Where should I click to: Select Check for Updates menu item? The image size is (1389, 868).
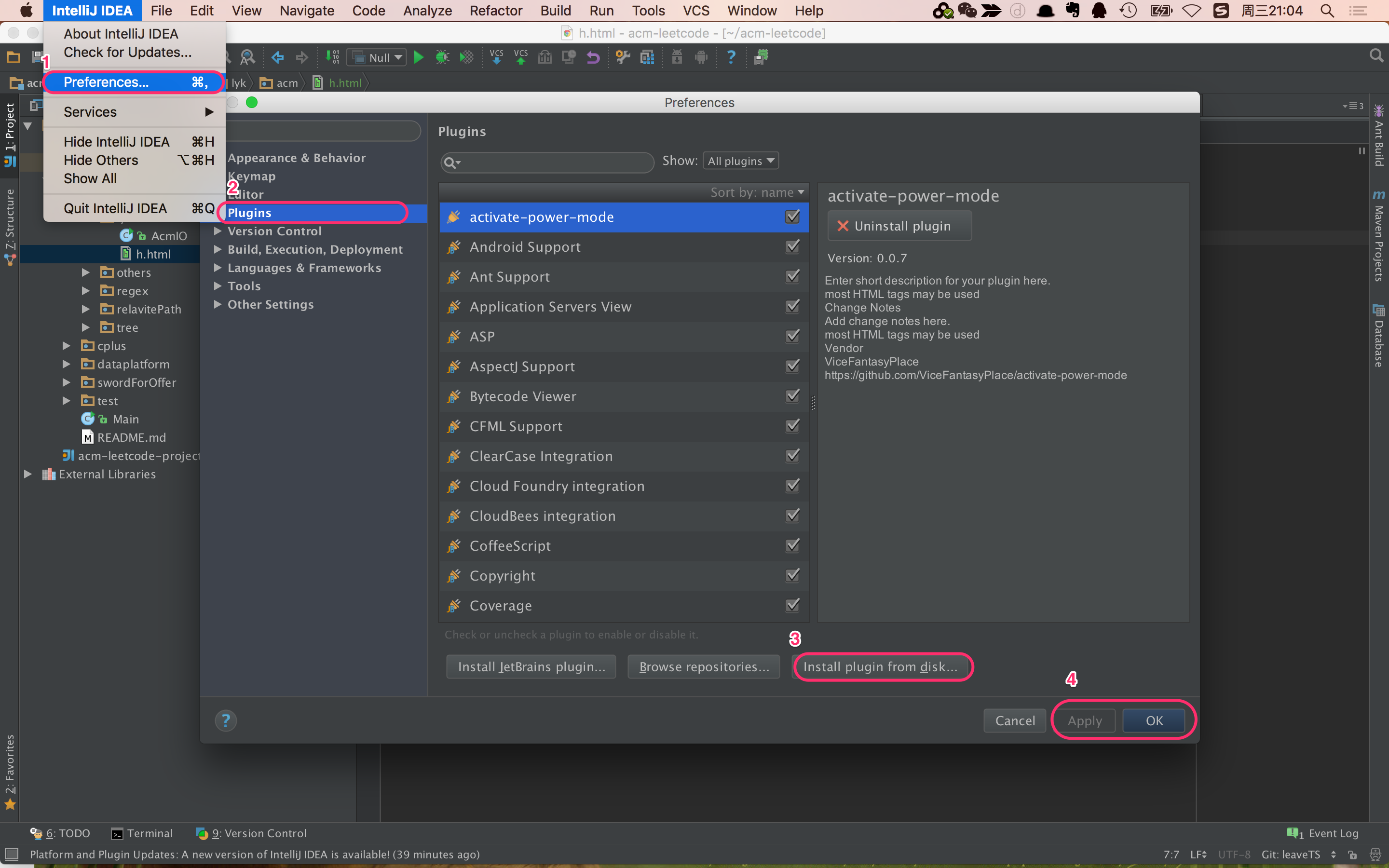(127, 52)
